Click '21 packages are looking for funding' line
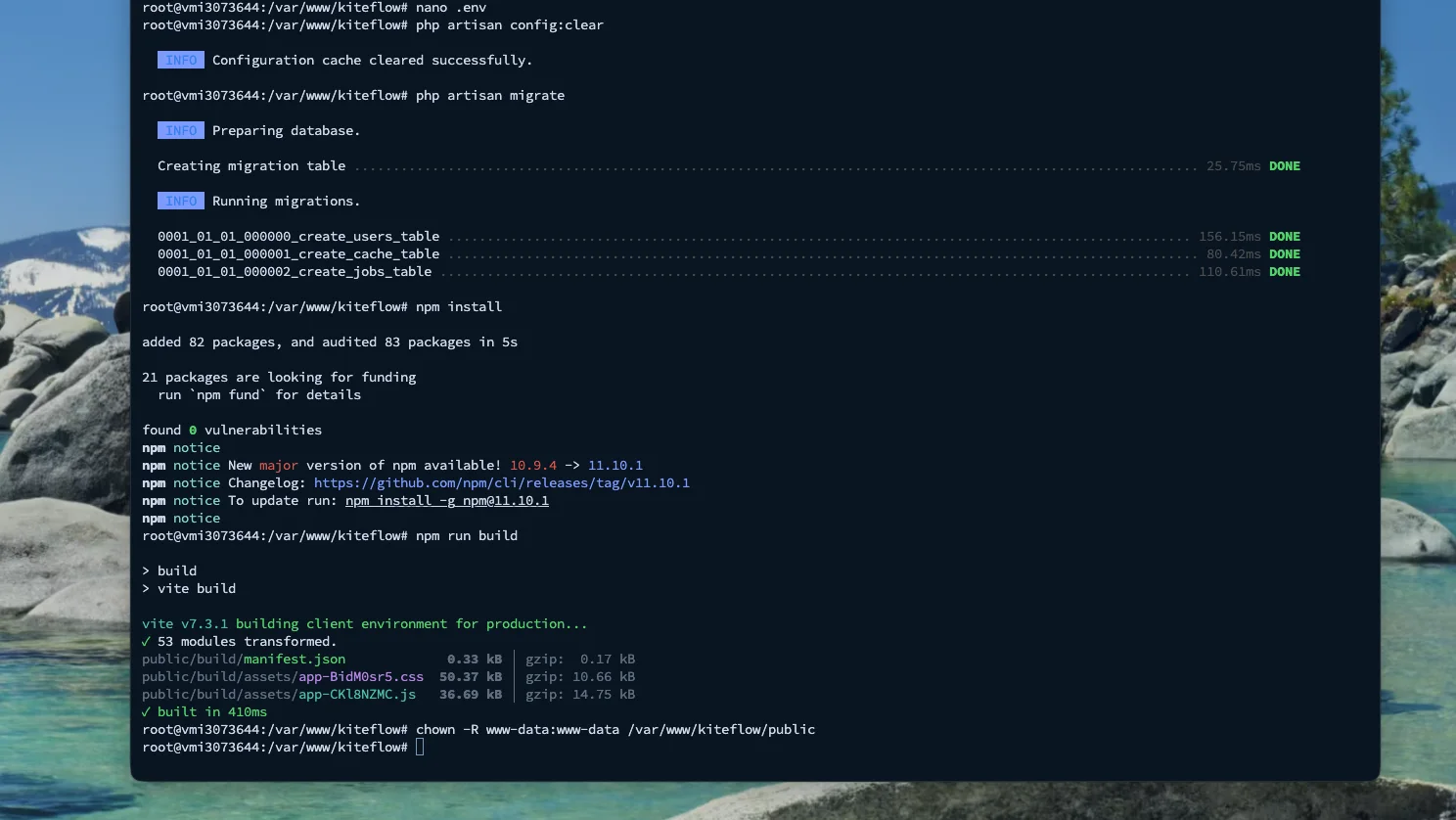Screen dimensions: 1456x820 (x=279, y=377)
